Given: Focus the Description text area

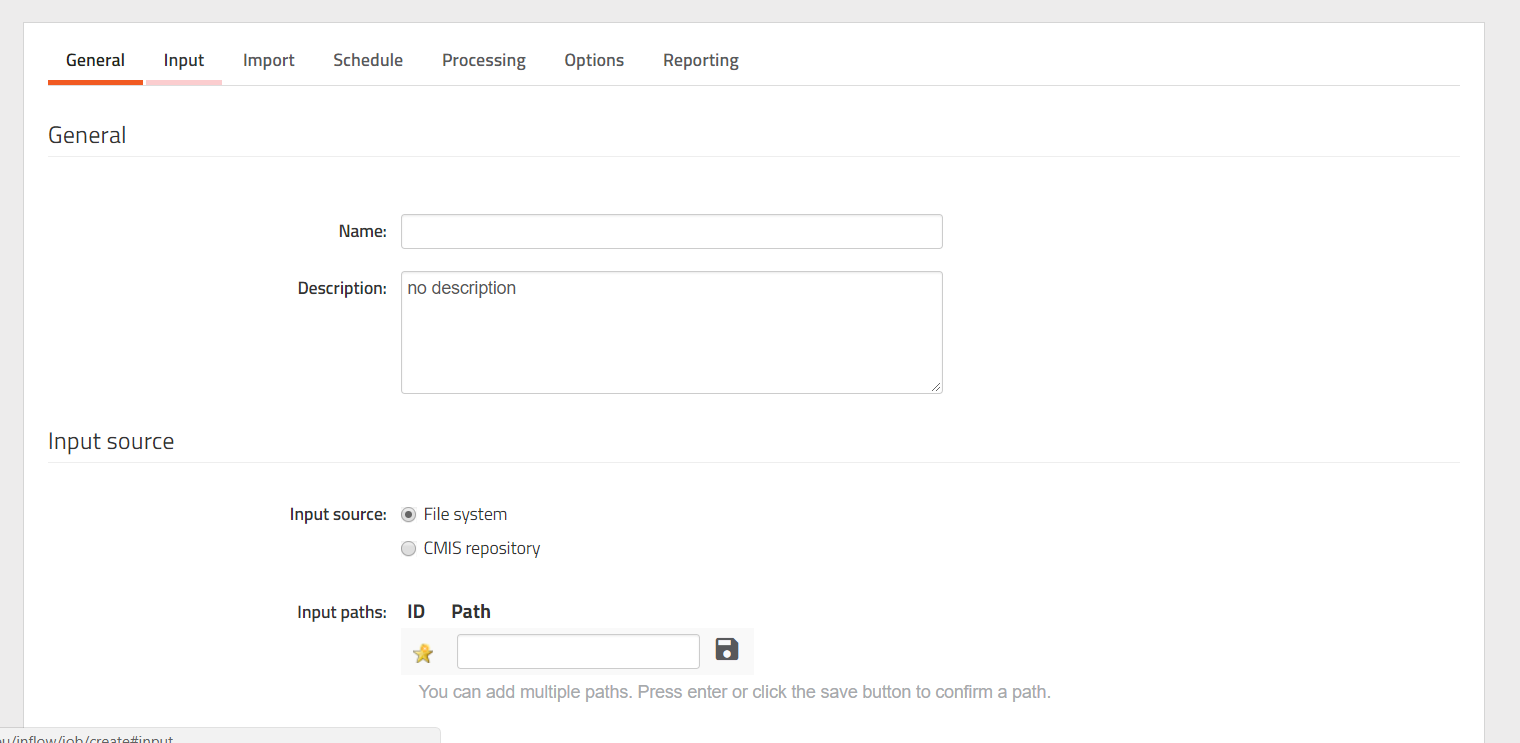Looking at the screenshot, I should coord(671,332).
